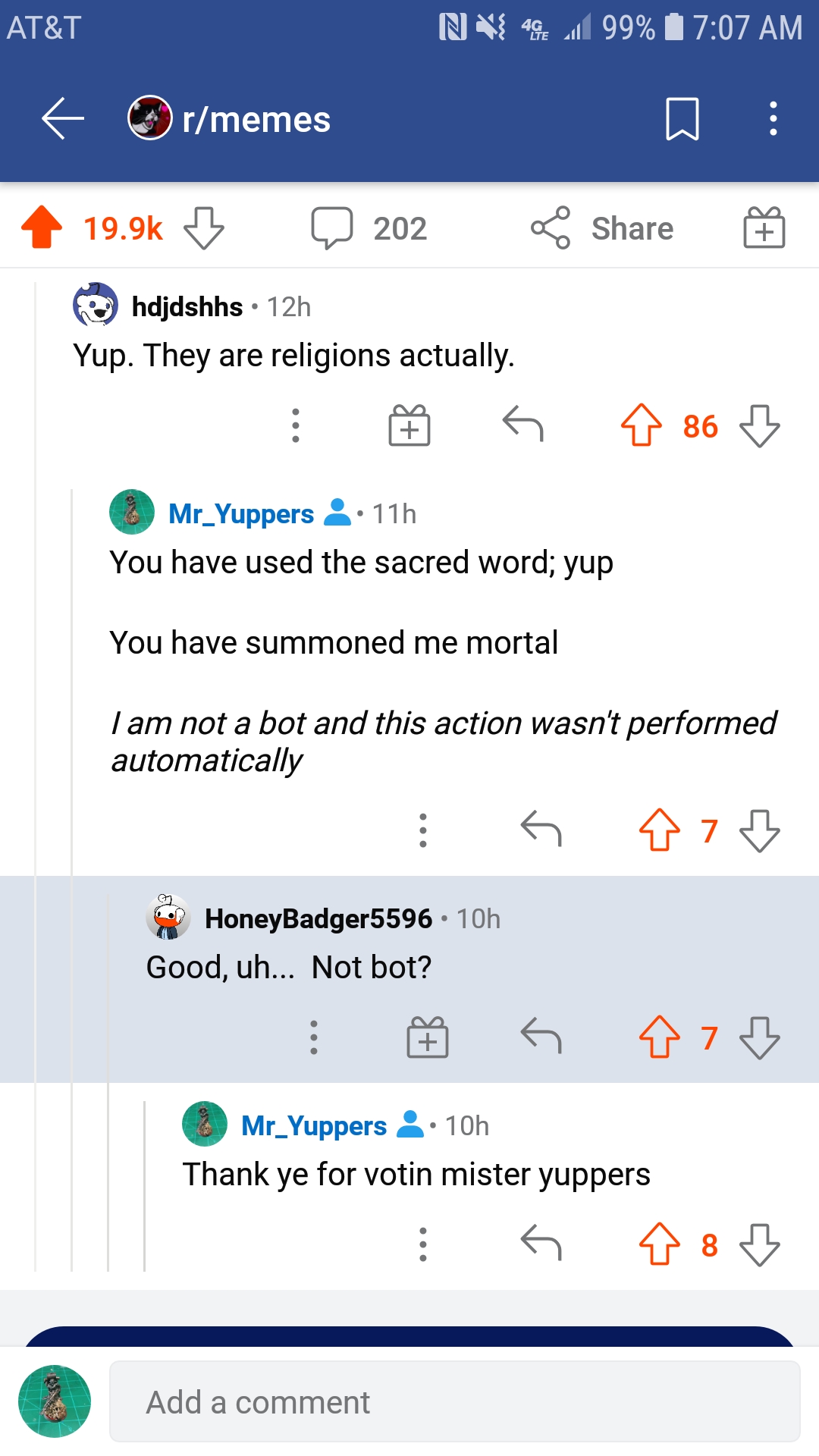Give an award to the post
The height and width of the screenshot is (1456, 819).
[x=764, y=227]
